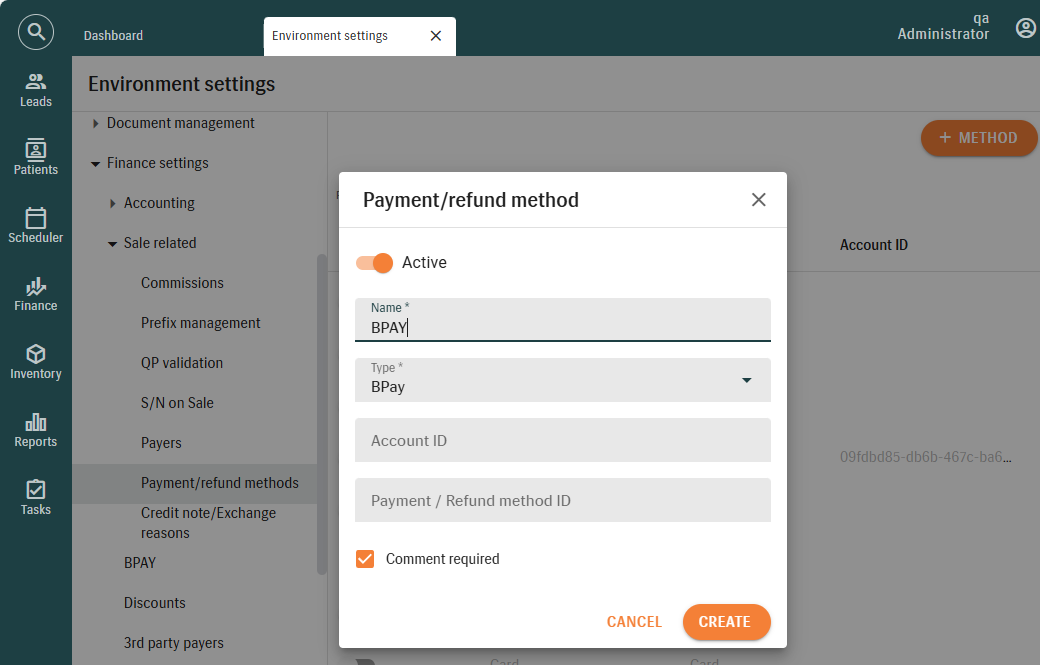Close the Environment settings tab
The height and width of the screenshot is (665, 1040).
[x=435, y=36]
